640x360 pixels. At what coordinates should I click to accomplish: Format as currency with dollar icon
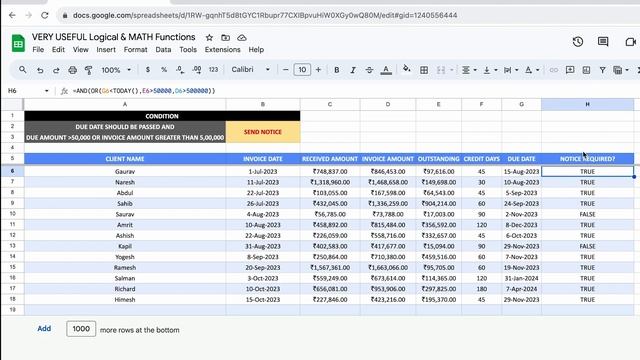[x=148, y=70]
